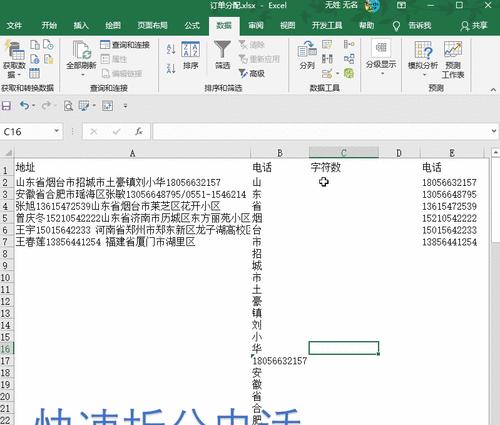The image size is (500, 425).
Task: Select cell B17 with 18056632157
Action: (280, 361)
